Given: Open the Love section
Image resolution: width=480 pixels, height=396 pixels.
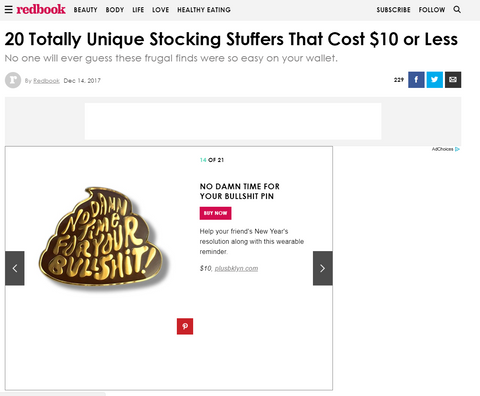Looking at the screenshot, I should (x=161, y=10).
